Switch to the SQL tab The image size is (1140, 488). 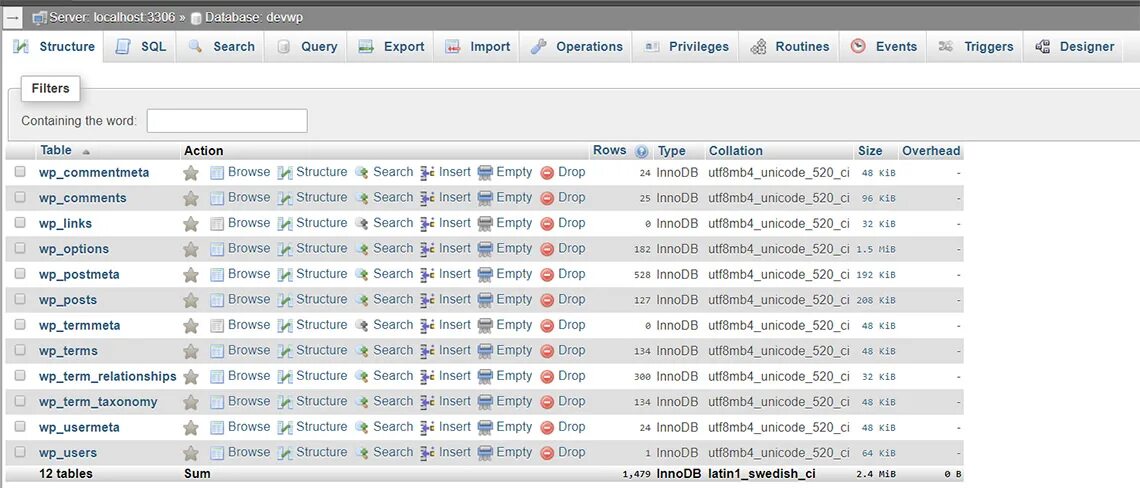(141, 47)
